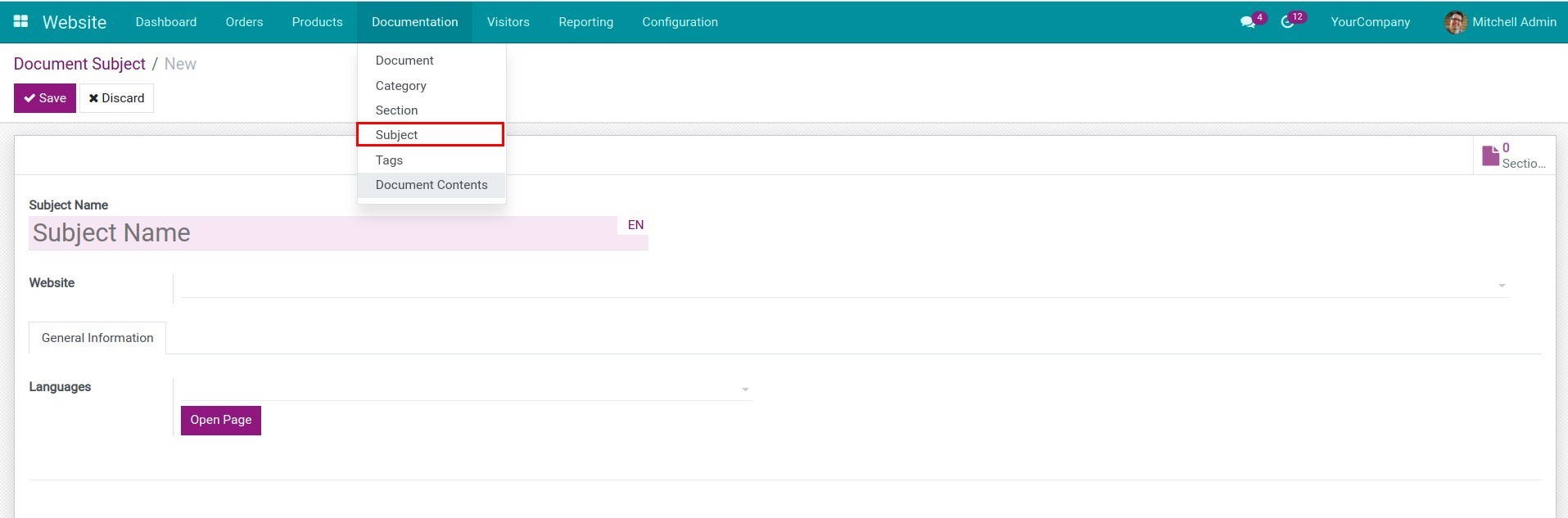The width and height of the screenshot is (1568, 518).
Task: Expand the Website dropdown arrow
Action: tap(1501, 286)
